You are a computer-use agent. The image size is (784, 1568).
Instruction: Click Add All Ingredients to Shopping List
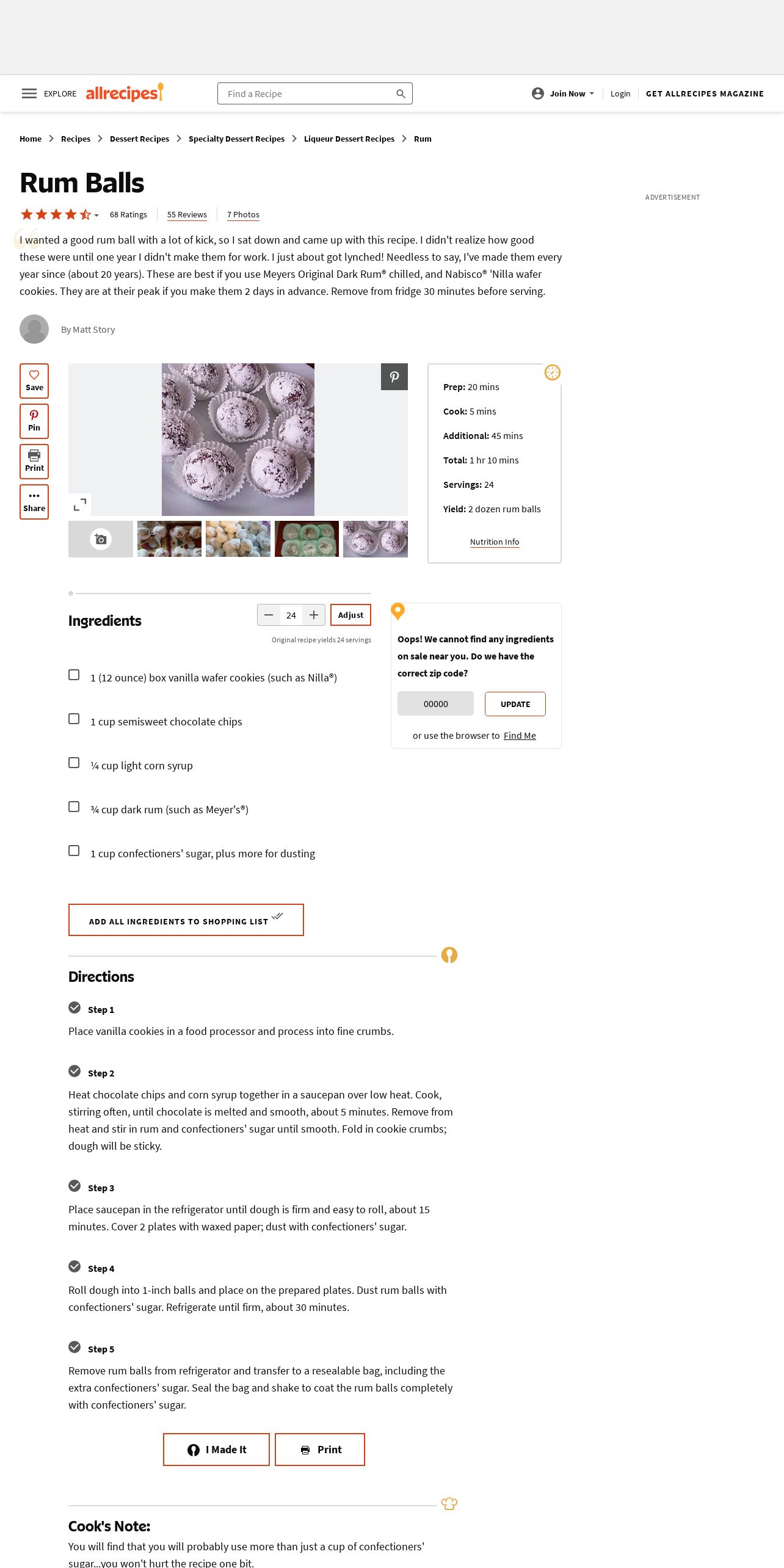click(x=186, y=920)
